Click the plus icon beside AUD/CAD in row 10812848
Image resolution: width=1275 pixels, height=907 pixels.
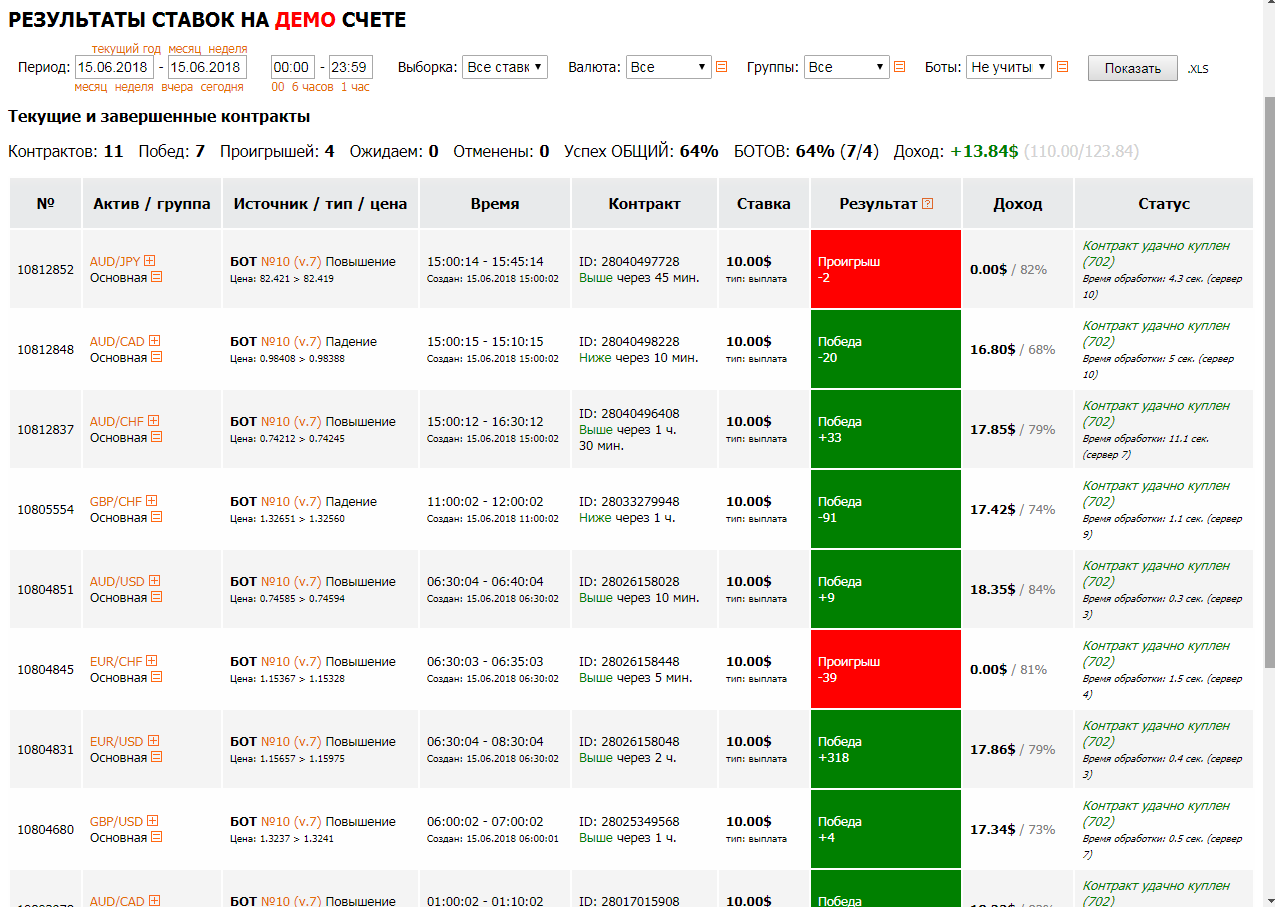coord(154,341)
